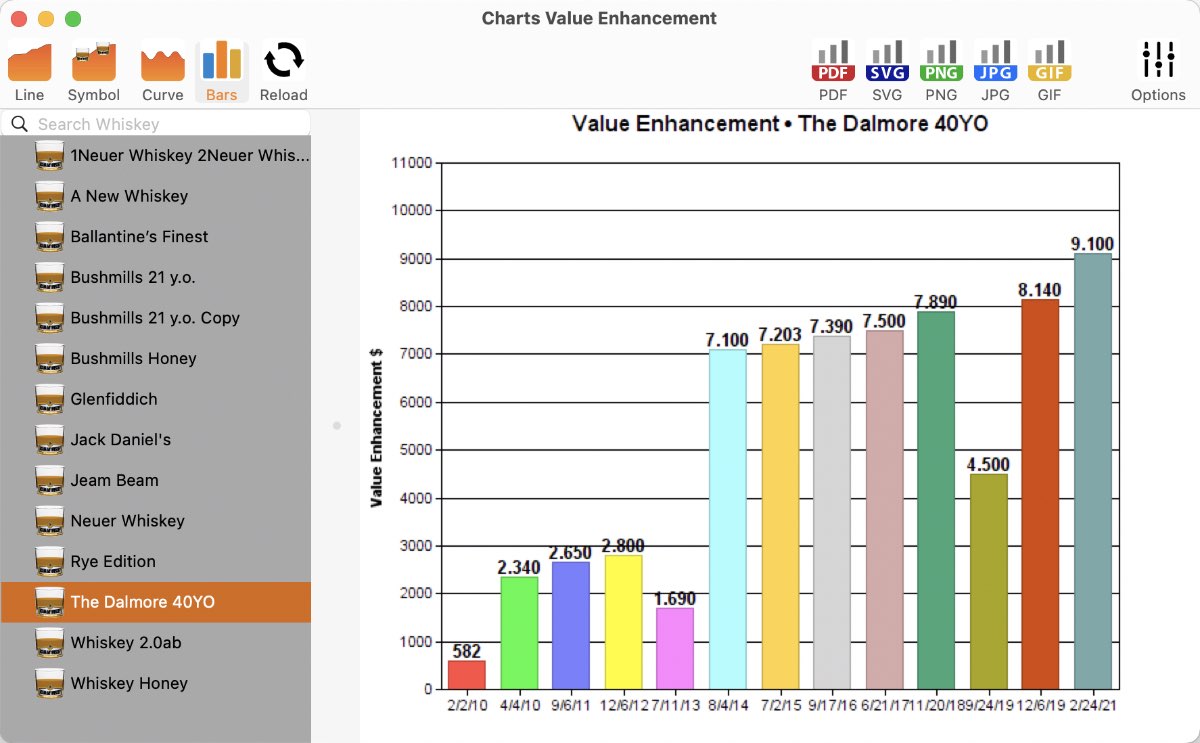This screenshot has height=743, width=1200.
Task: Click the teal 9.100 bar
Action: [x=1092, y=471]
